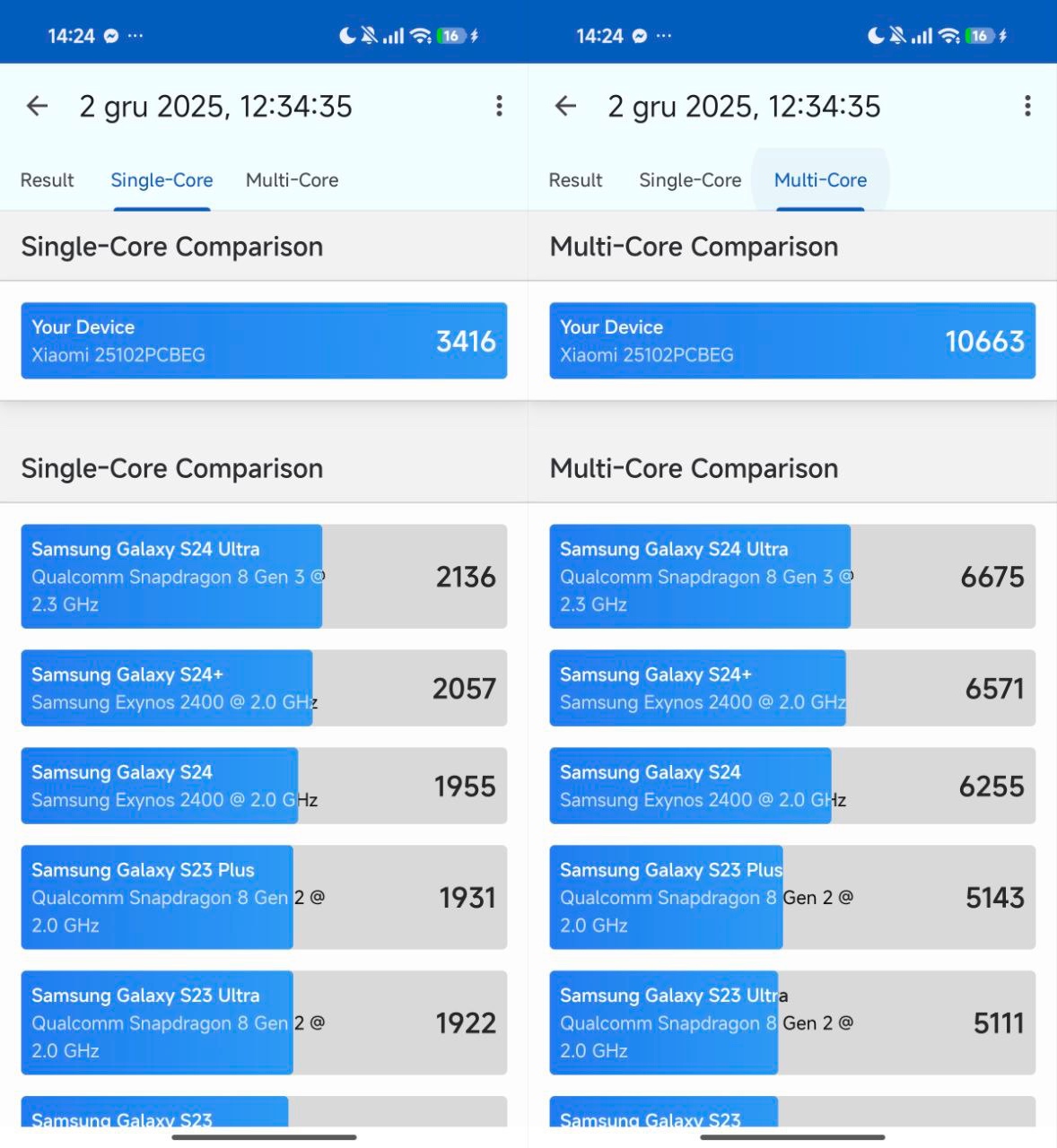Open three-dot overflow menu on the Multi-Core screen
This screenshot has width=1057, height=1148.
pos(1027,107)
